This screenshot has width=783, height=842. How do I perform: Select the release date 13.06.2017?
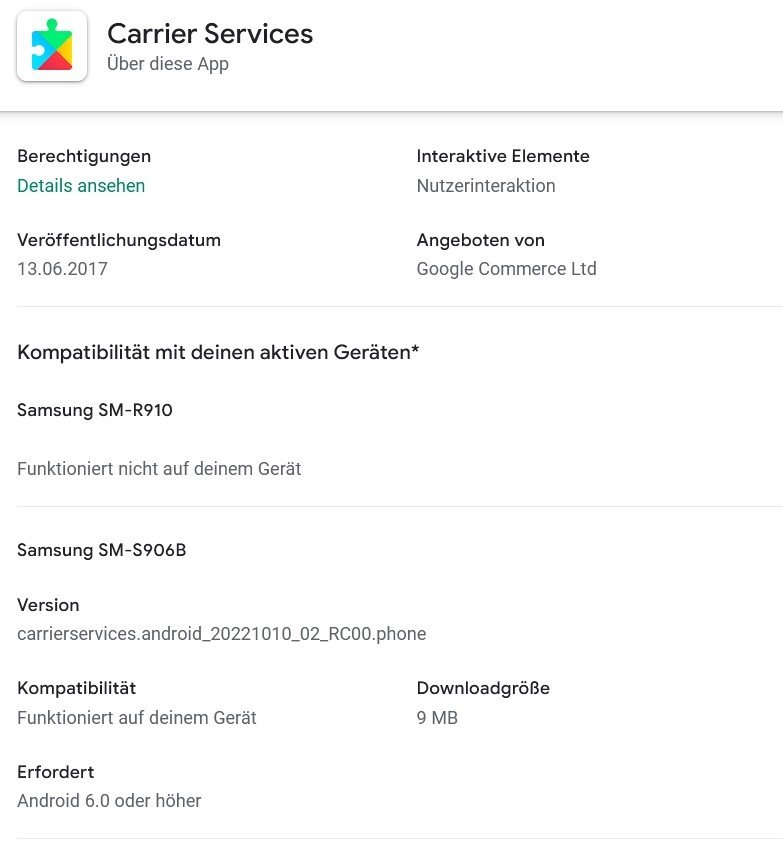point(62,269)
